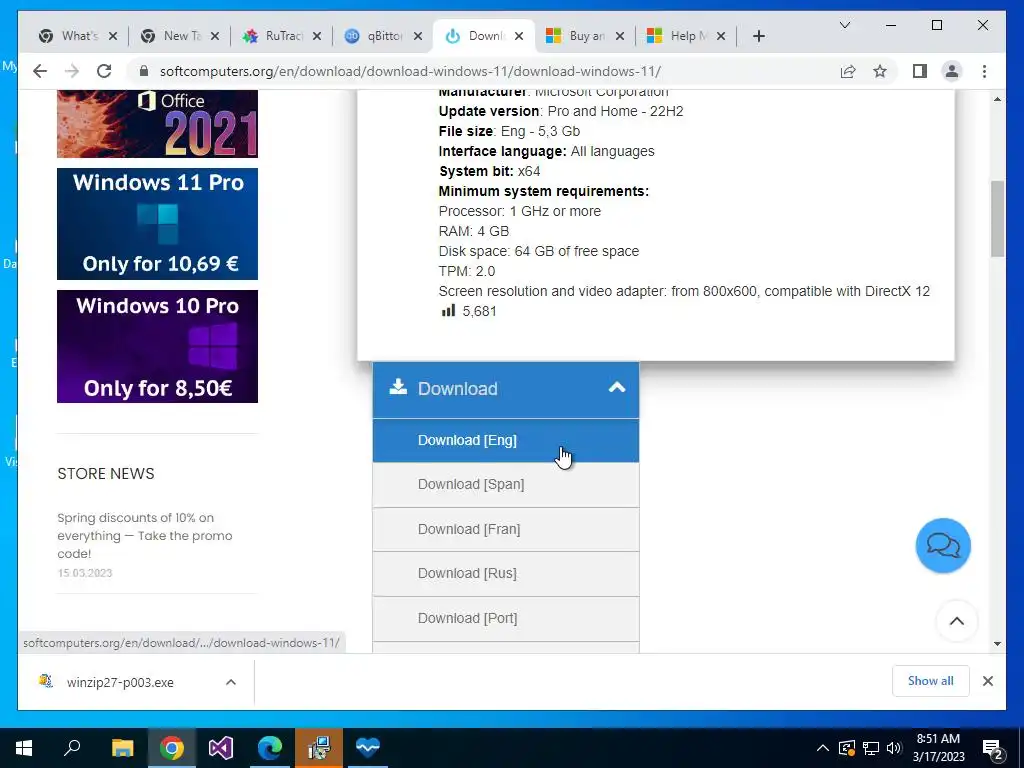Close the What's tab

(113, 36)
